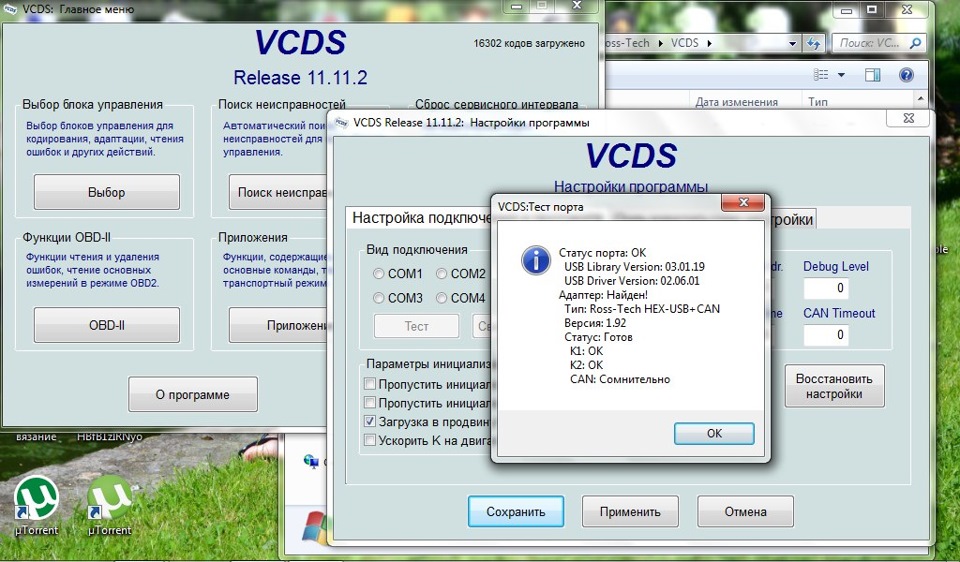Image resolution: width=960 pixels, height=562 pixels.
Task: Click OBD-II button in main menu
Action: (107, 325)
